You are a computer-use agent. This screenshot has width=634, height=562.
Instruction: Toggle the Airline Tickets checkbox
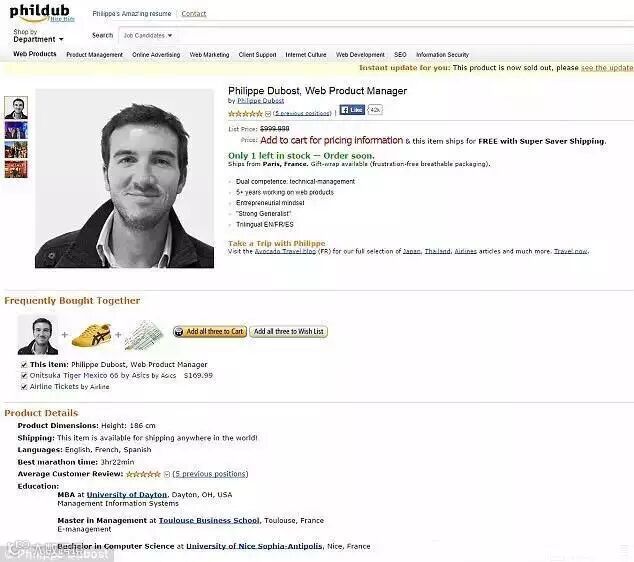tap(24, 387)
